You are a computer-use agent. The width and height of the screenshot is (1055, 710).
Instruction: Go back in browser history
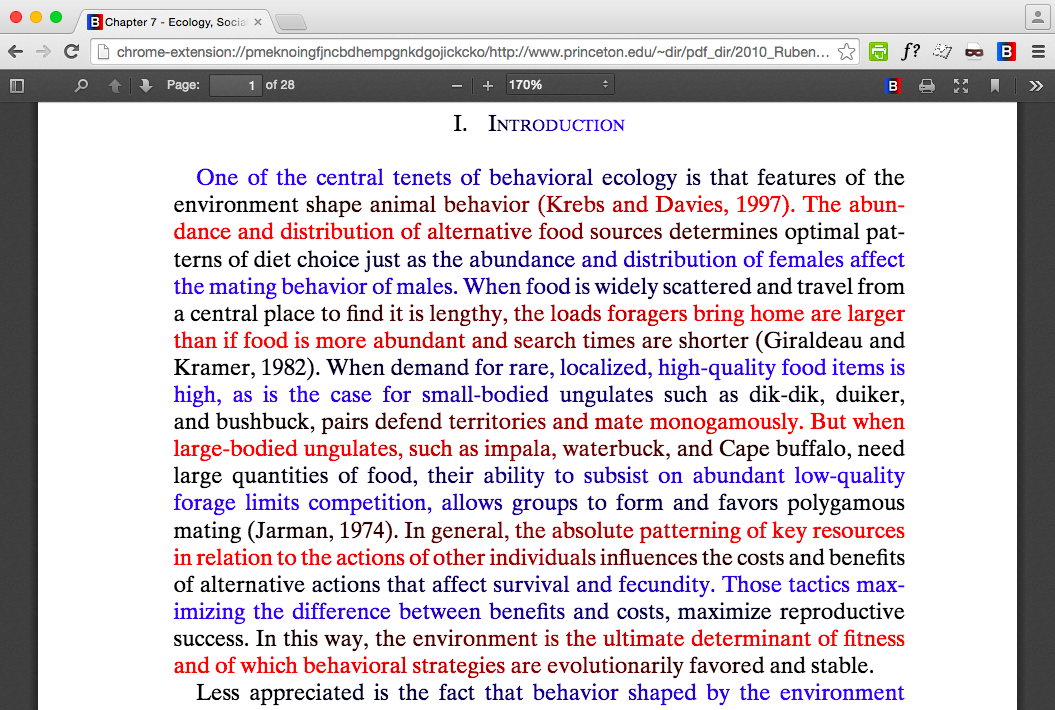click(x=15, y=52)
